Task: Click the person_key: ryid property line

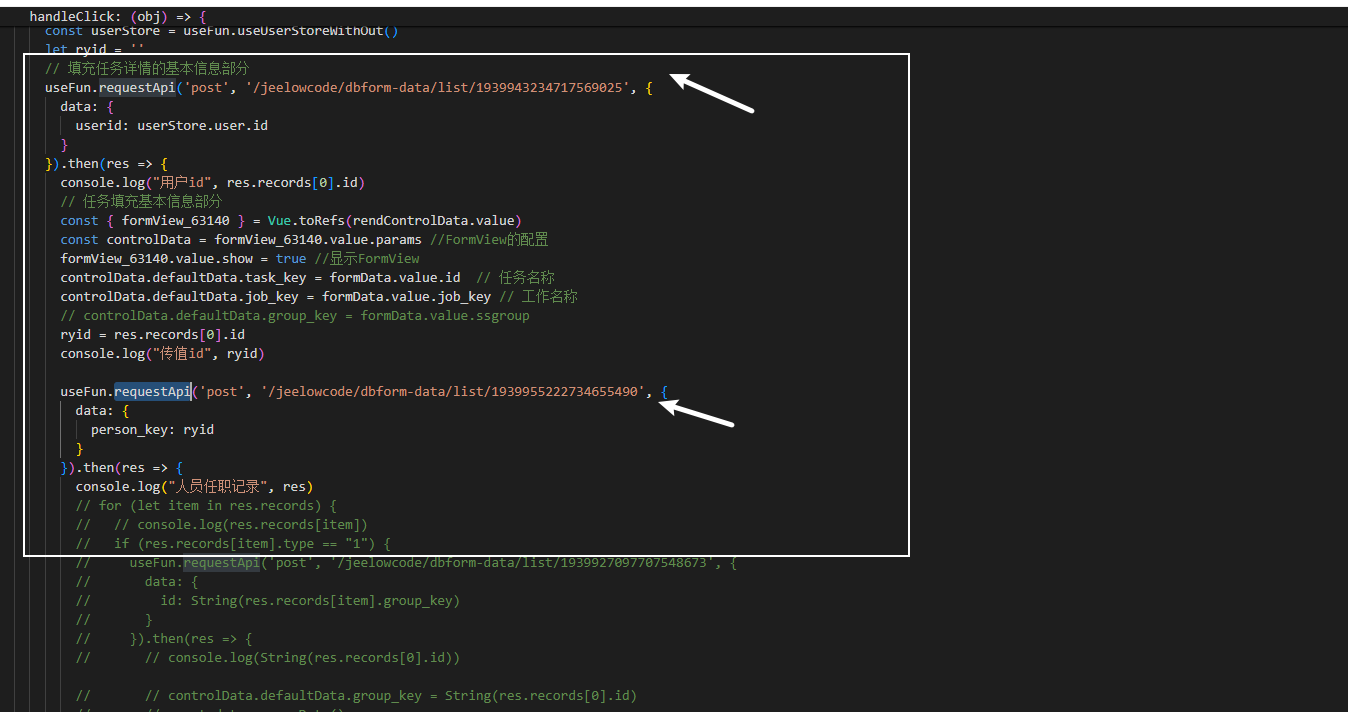Action: tap(152, 430)
